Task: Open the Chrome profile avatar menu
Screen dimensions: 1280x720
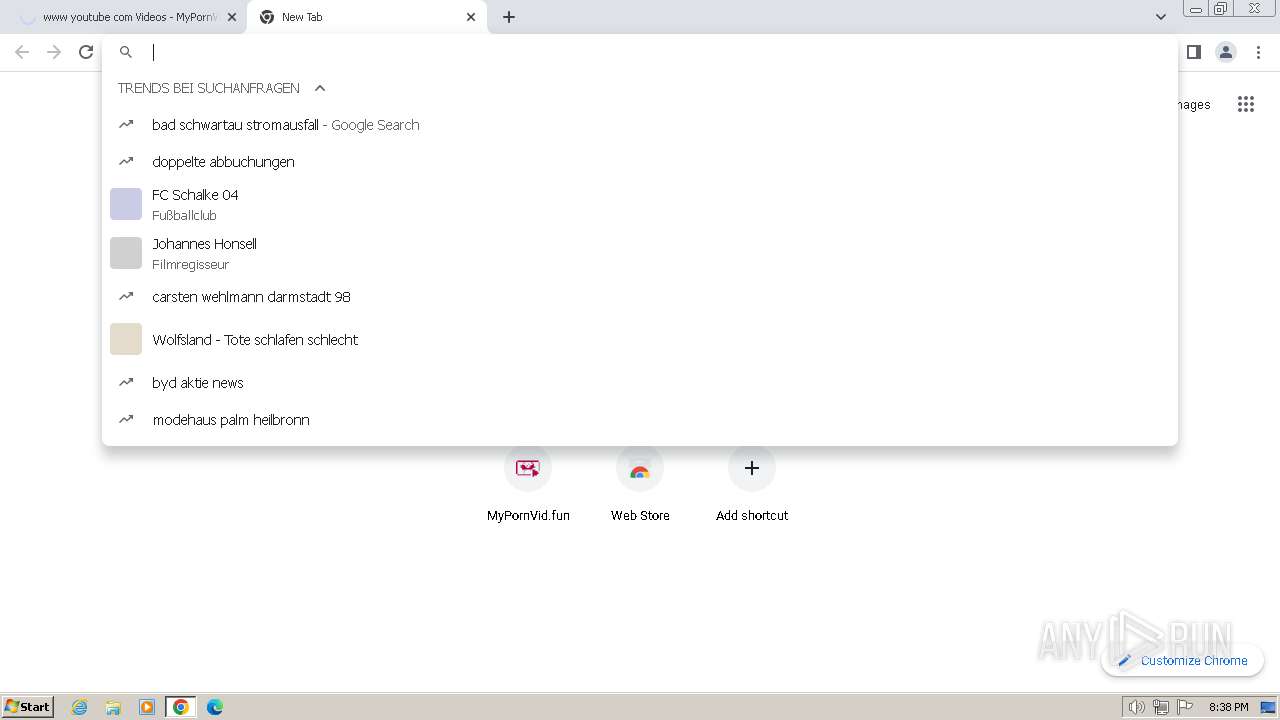Action: [x=1226, y=52]
